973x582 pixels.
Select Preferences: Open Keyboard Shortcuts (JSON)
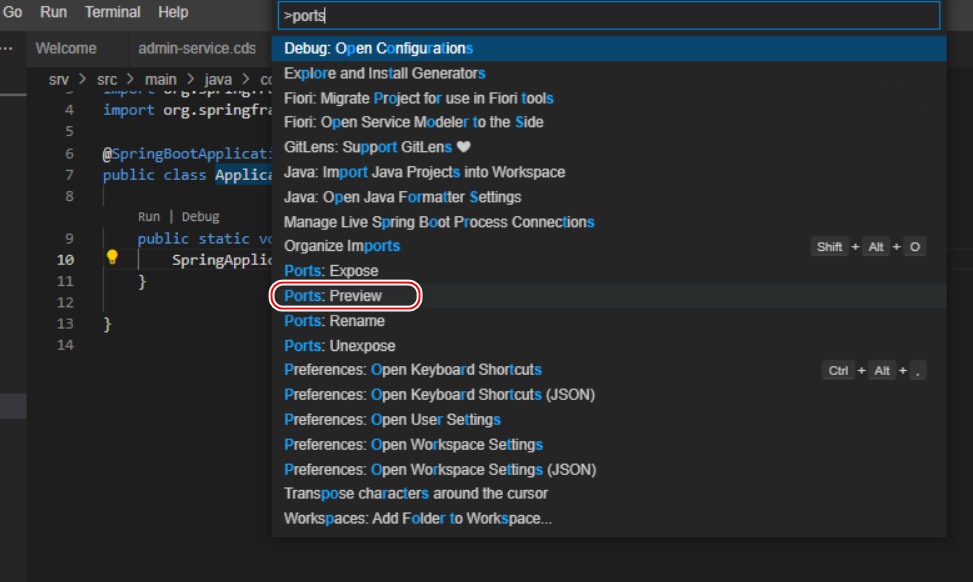pos(609,395)
